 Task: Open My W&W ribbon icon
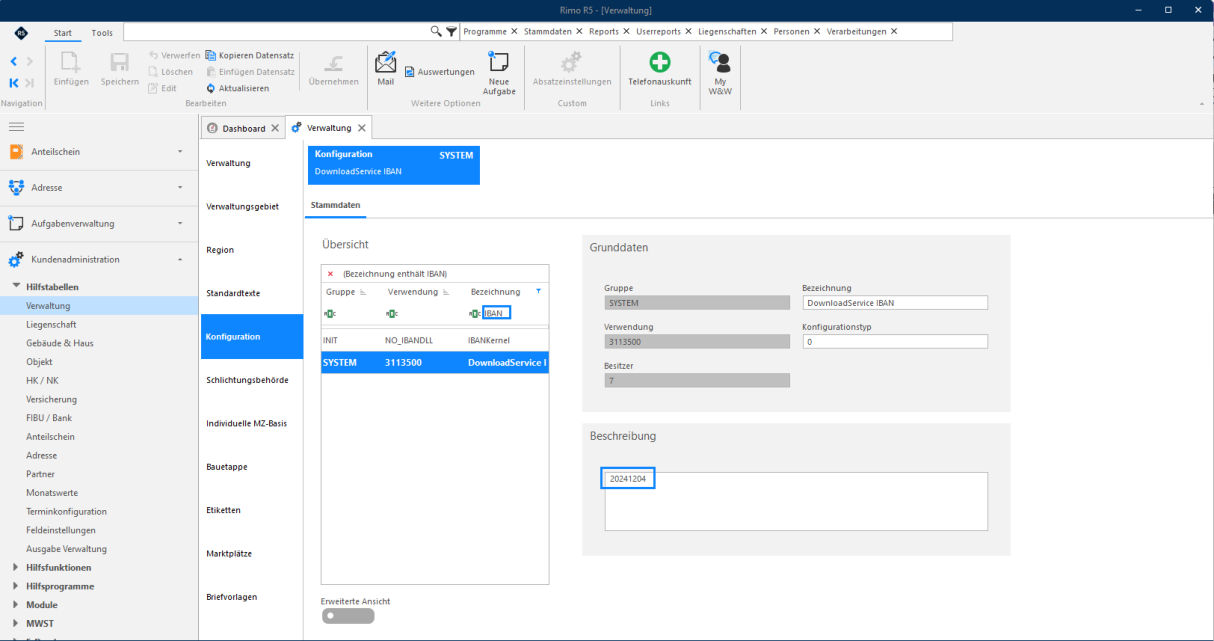pos(720,72)
